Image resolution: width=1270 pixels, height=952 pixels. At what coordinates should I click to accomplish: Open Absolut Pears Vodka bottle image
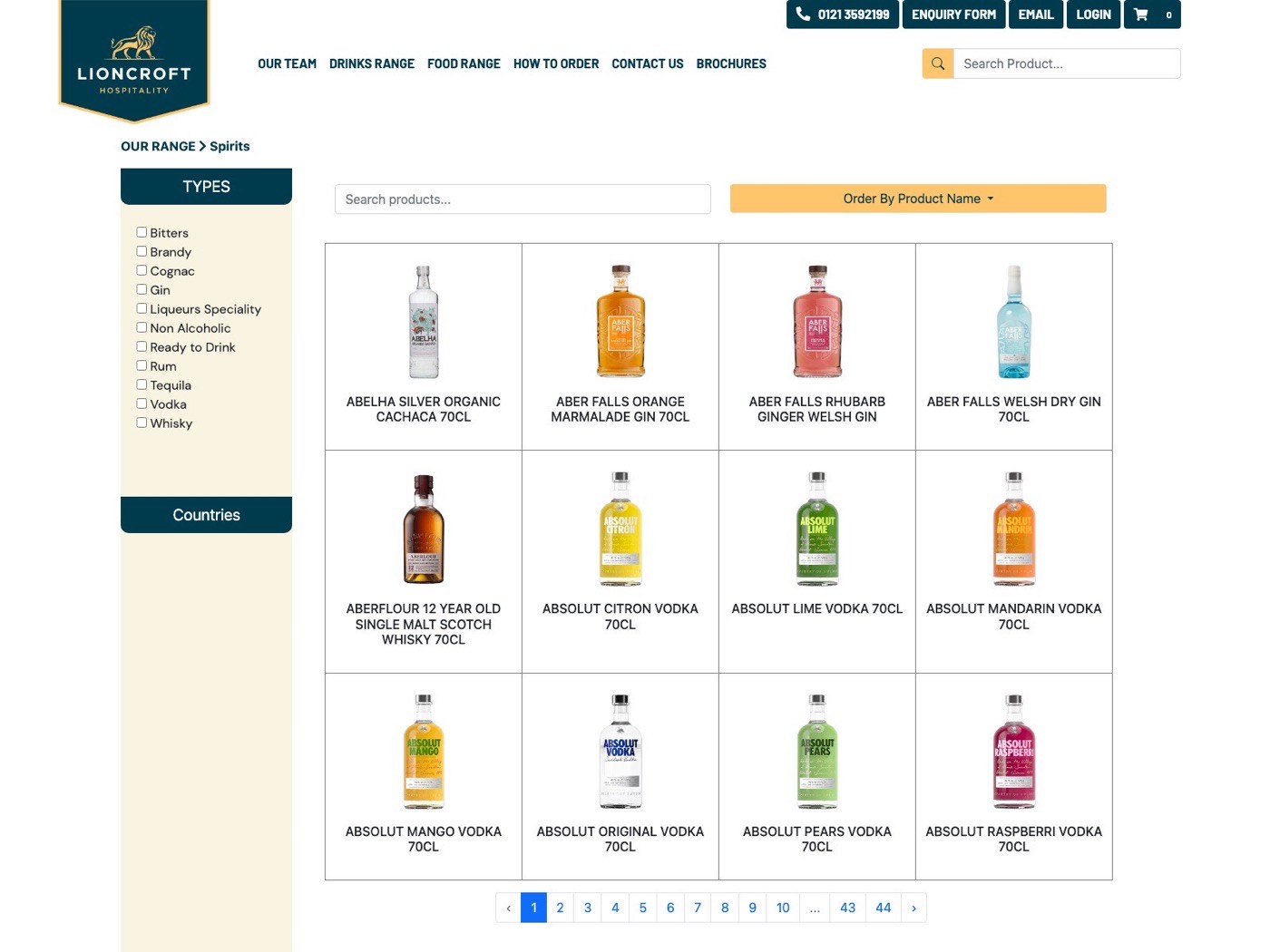(817, 752)
